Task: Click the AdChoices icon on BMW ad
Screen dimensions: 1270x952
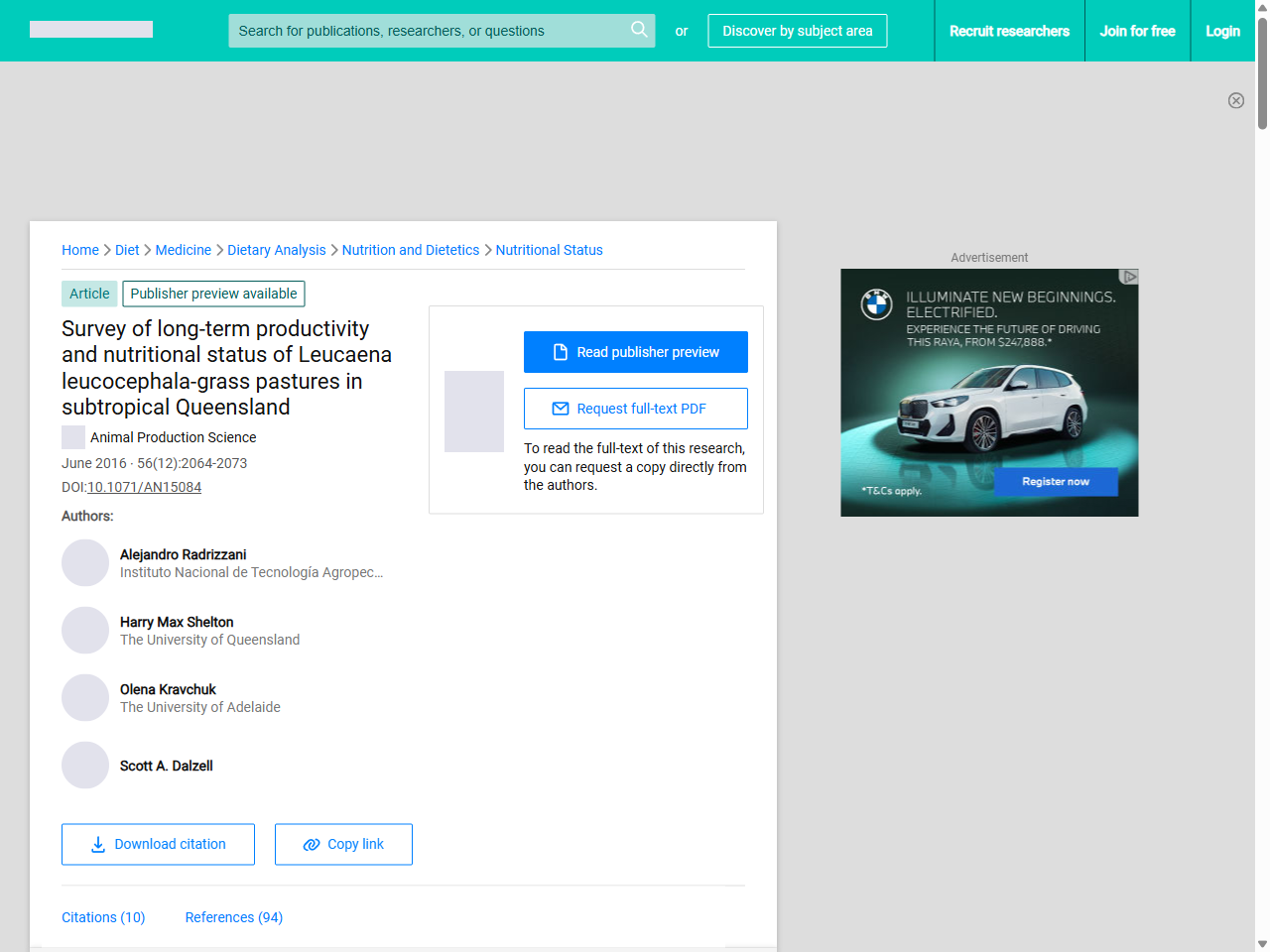Action: [1129, 277]
